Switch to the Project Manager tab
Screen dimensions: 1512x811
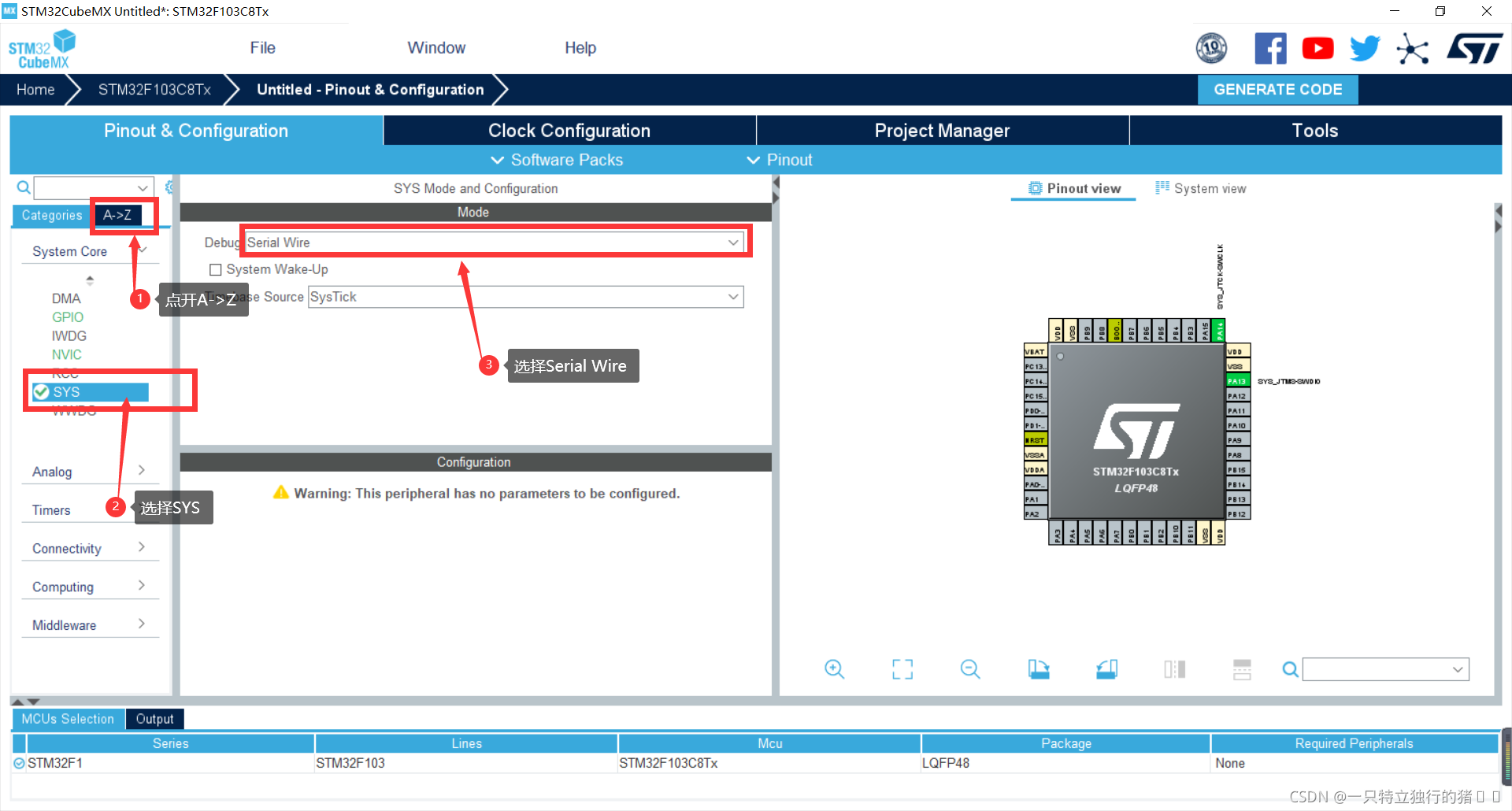coord(942,131)
